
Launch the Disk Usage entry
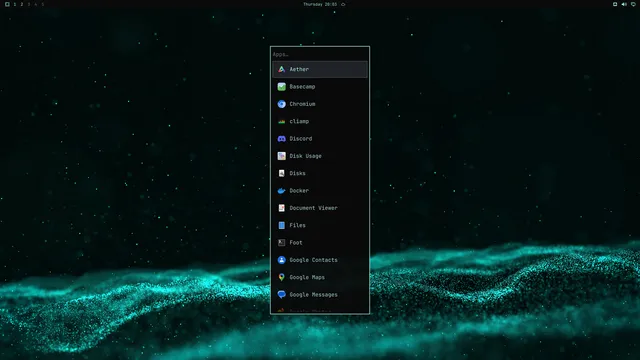(x=320, y=156)
